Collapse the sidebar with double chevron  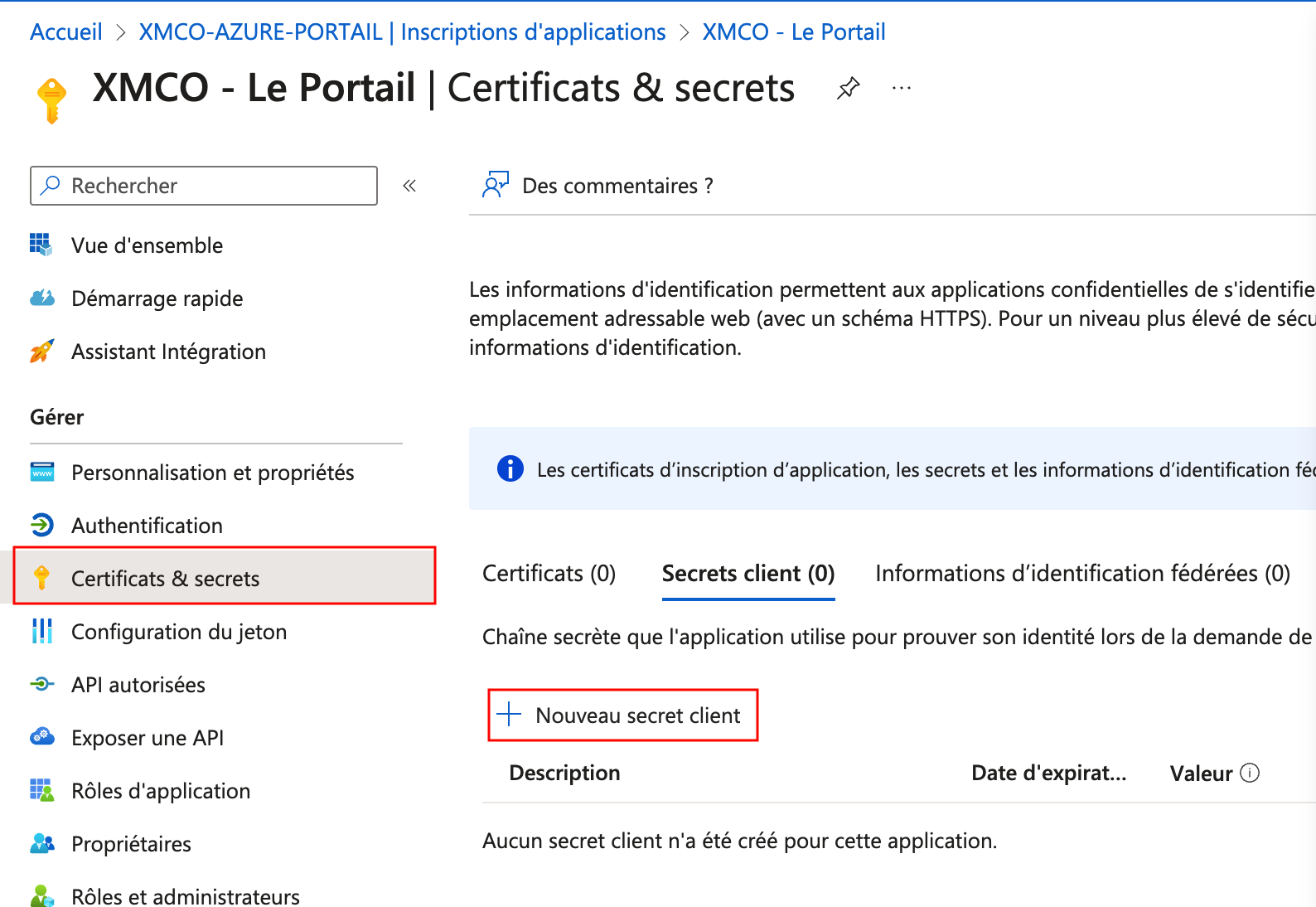[409, 186]
